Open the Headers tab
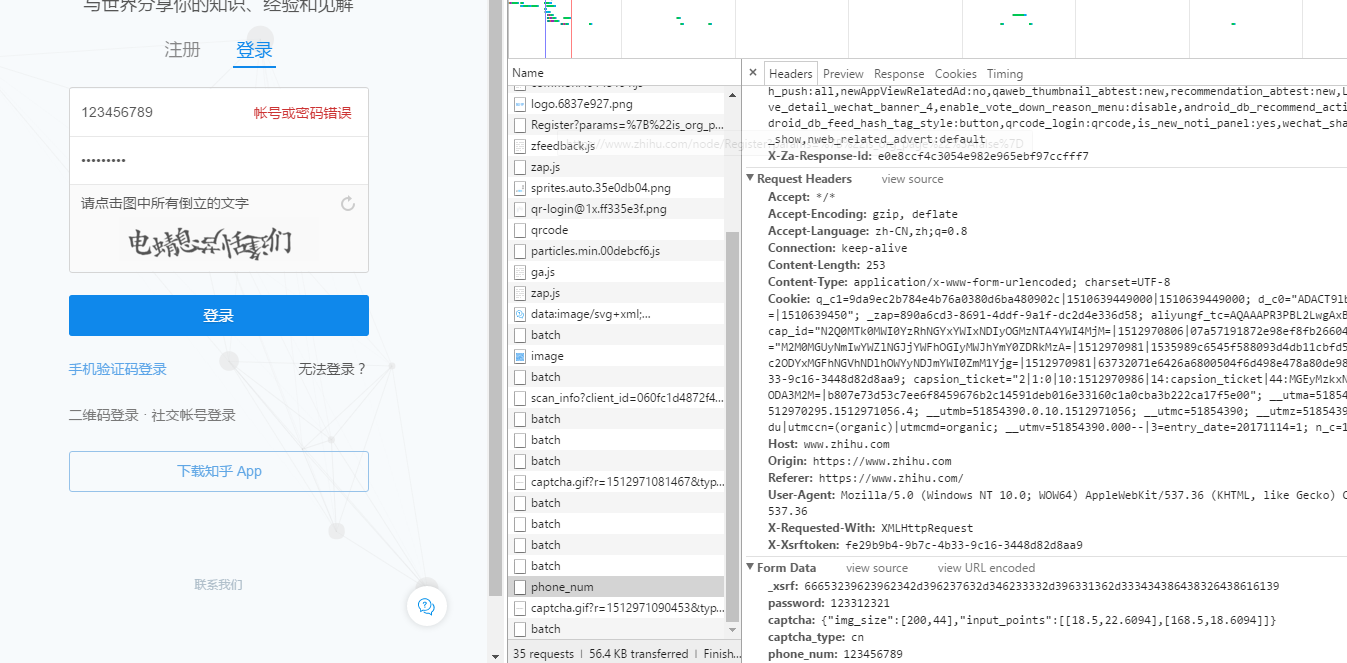This screenshot has width=1347, height=663. coord(791,74)
